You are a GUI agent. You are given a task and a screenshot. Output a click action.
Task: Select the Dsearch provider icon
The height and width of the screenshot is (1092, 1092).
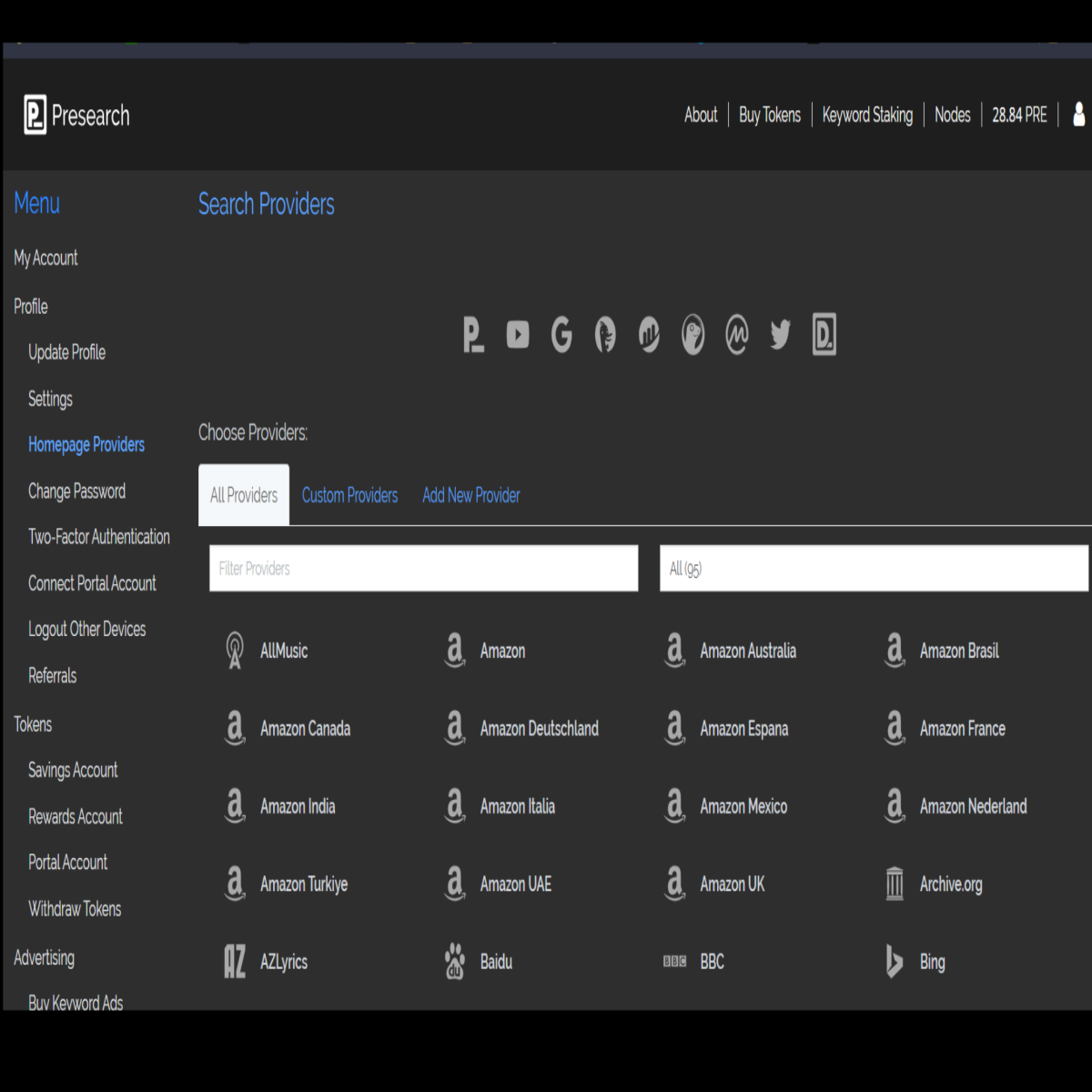824,335
